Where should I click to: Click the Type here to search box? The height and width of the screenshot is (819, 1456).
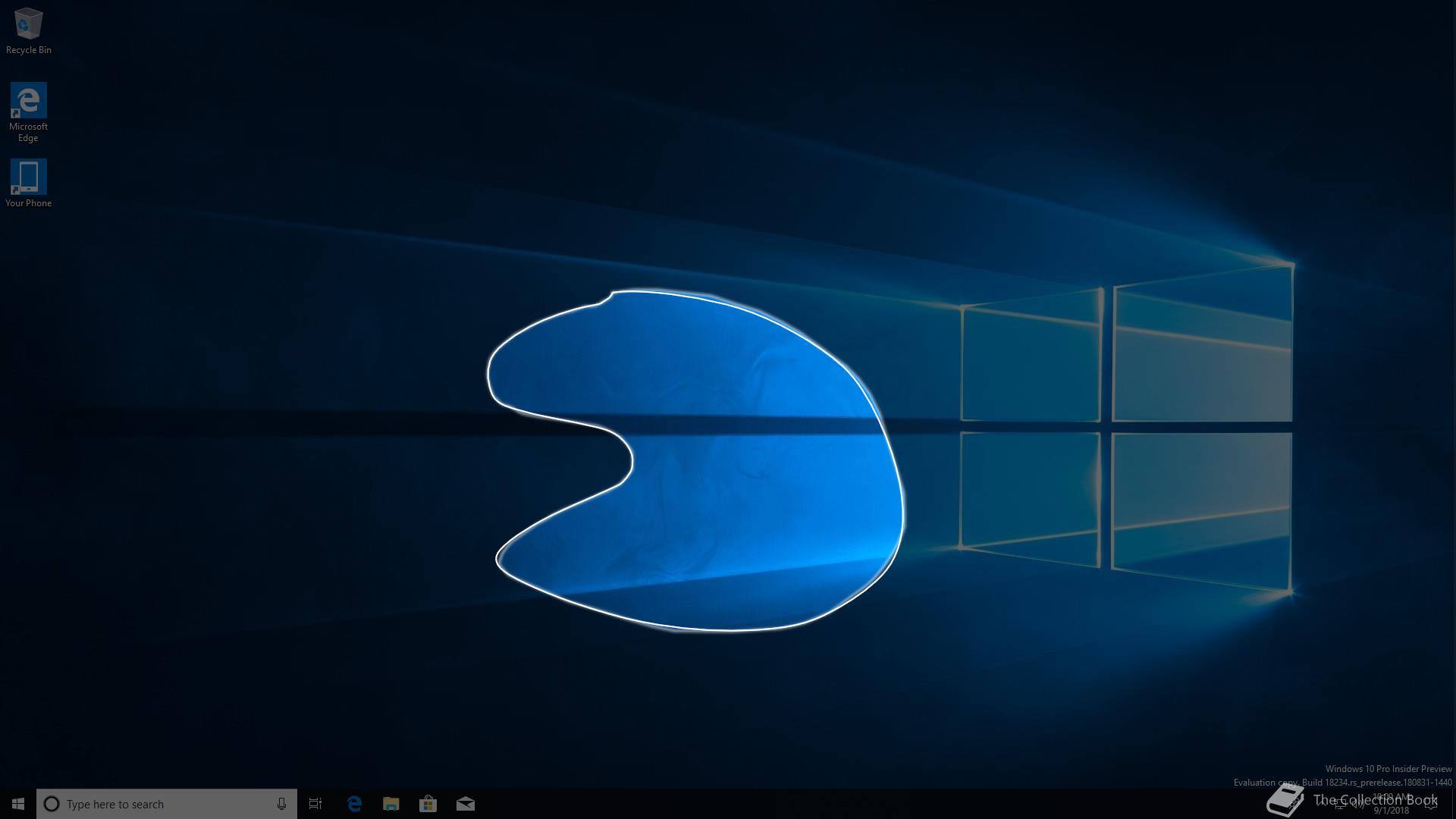[x=167, y=804]
